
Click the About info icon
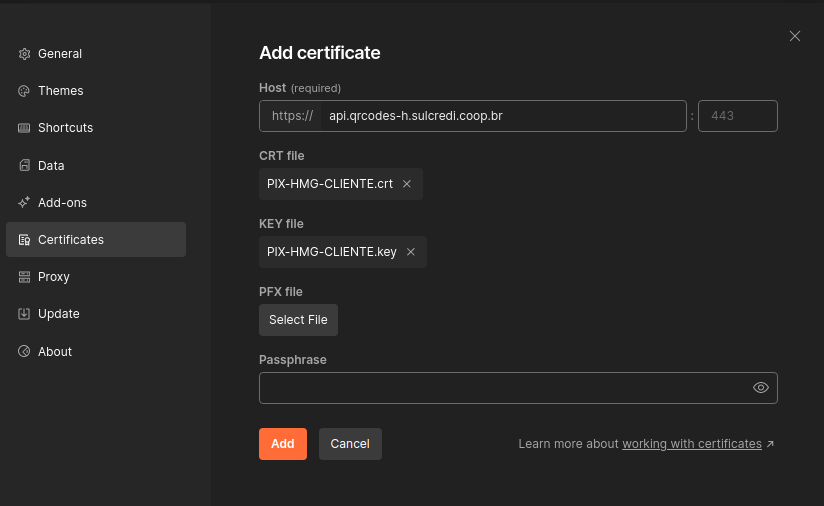click(24, 352)
